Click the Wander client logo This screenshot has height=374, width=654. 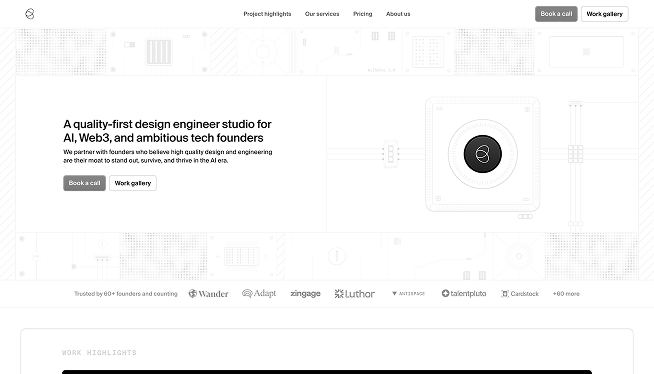tap(208, 294)
